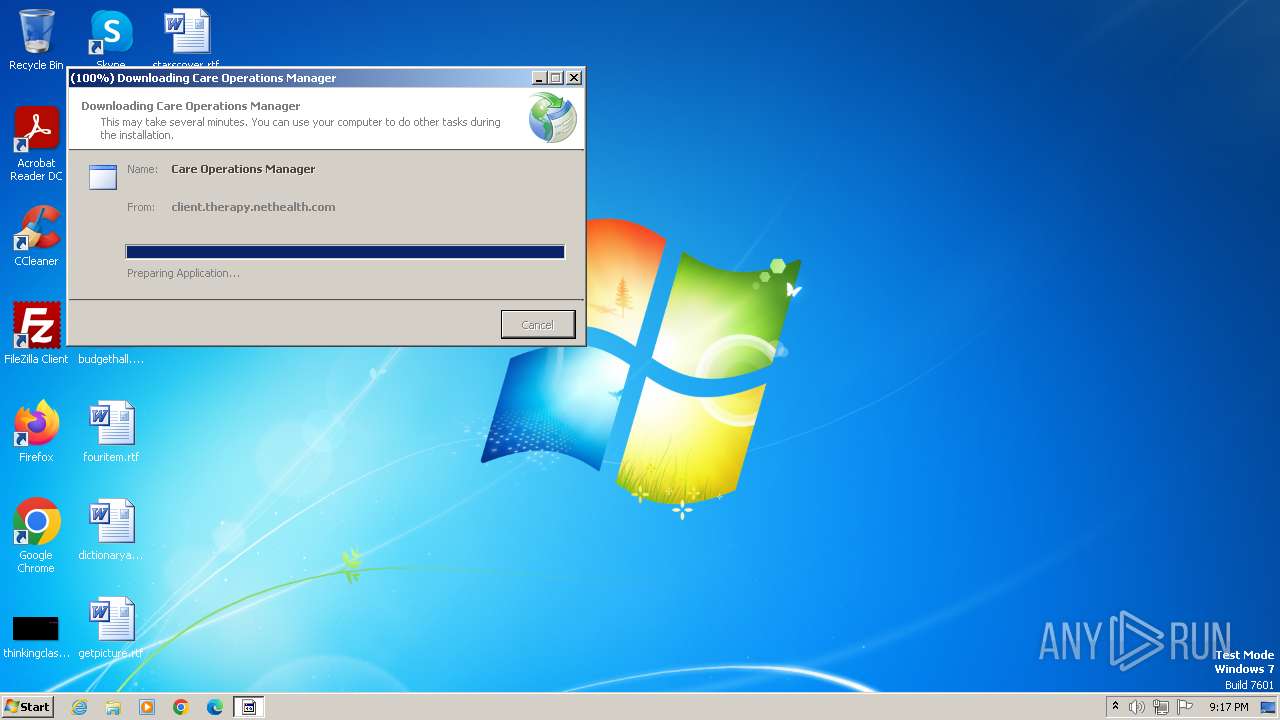This screenshot has height=720, width=1280.
Task: Launch CCleaner desktop shortcut
Action: pyautogui.click(x=36, y=235)
